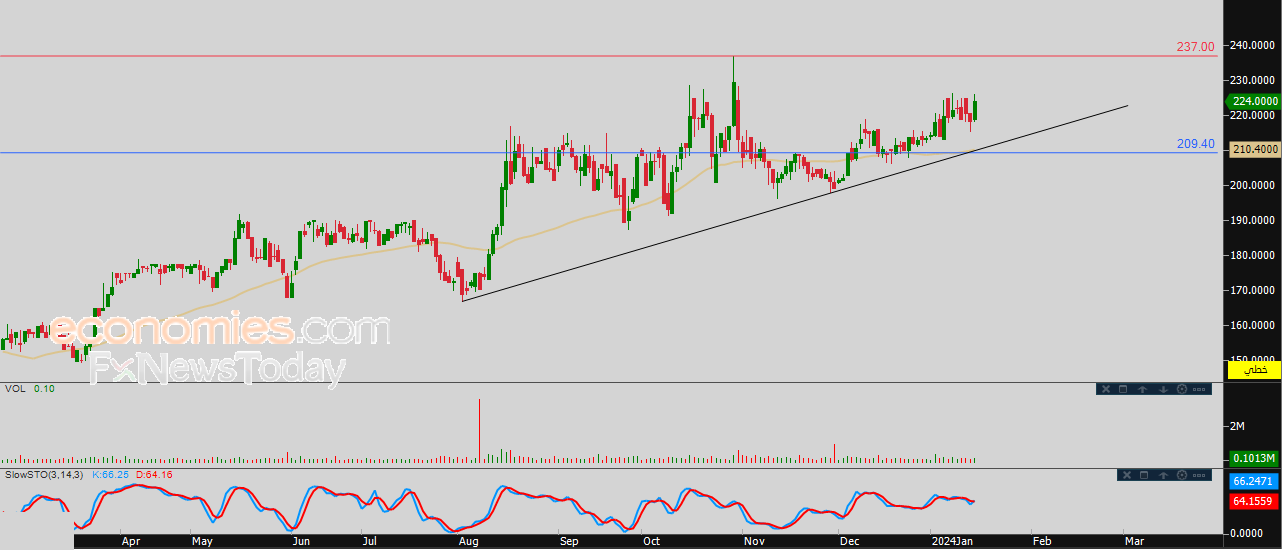Click the May label on time axis
The height and width of the screenshot is (550, 1282).
(x=203, y=541)
